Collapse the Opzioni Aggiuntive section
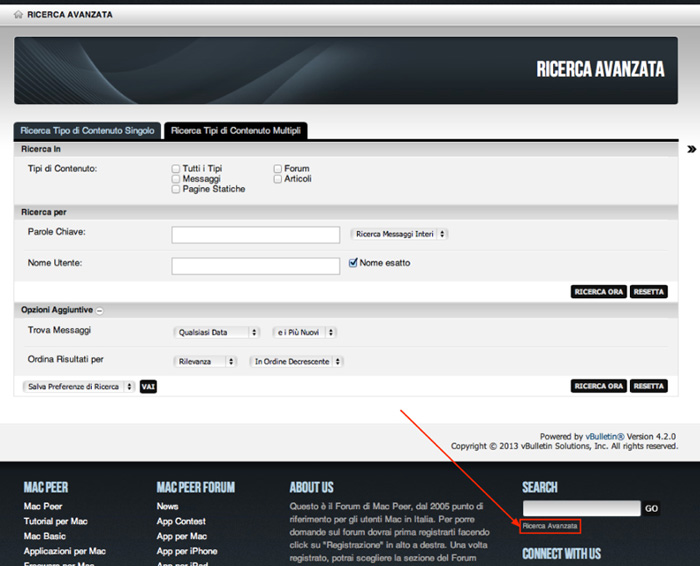This screenshot has width=700, height=566. tap(100, 311)
